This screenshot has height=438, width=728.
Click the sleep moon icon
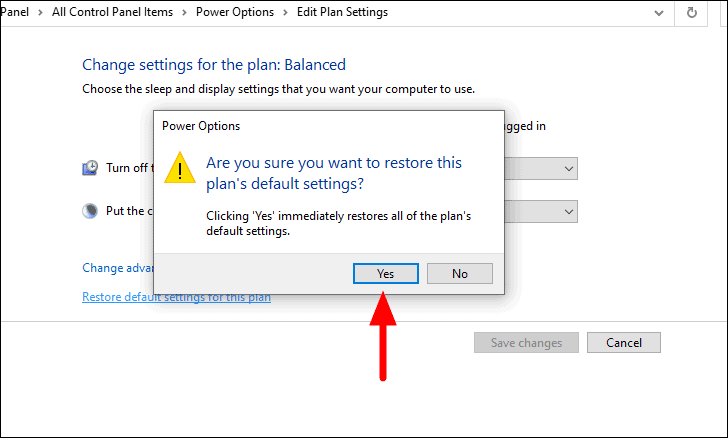tap(90, 211)
